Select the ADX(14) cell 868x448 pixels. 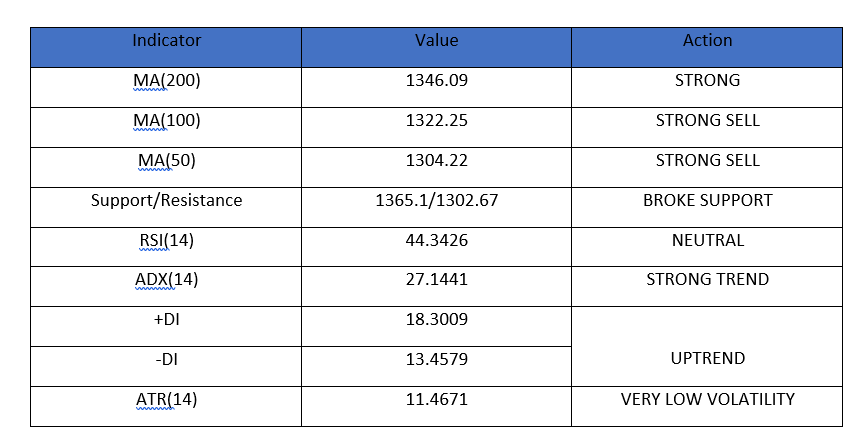point(166,287)
